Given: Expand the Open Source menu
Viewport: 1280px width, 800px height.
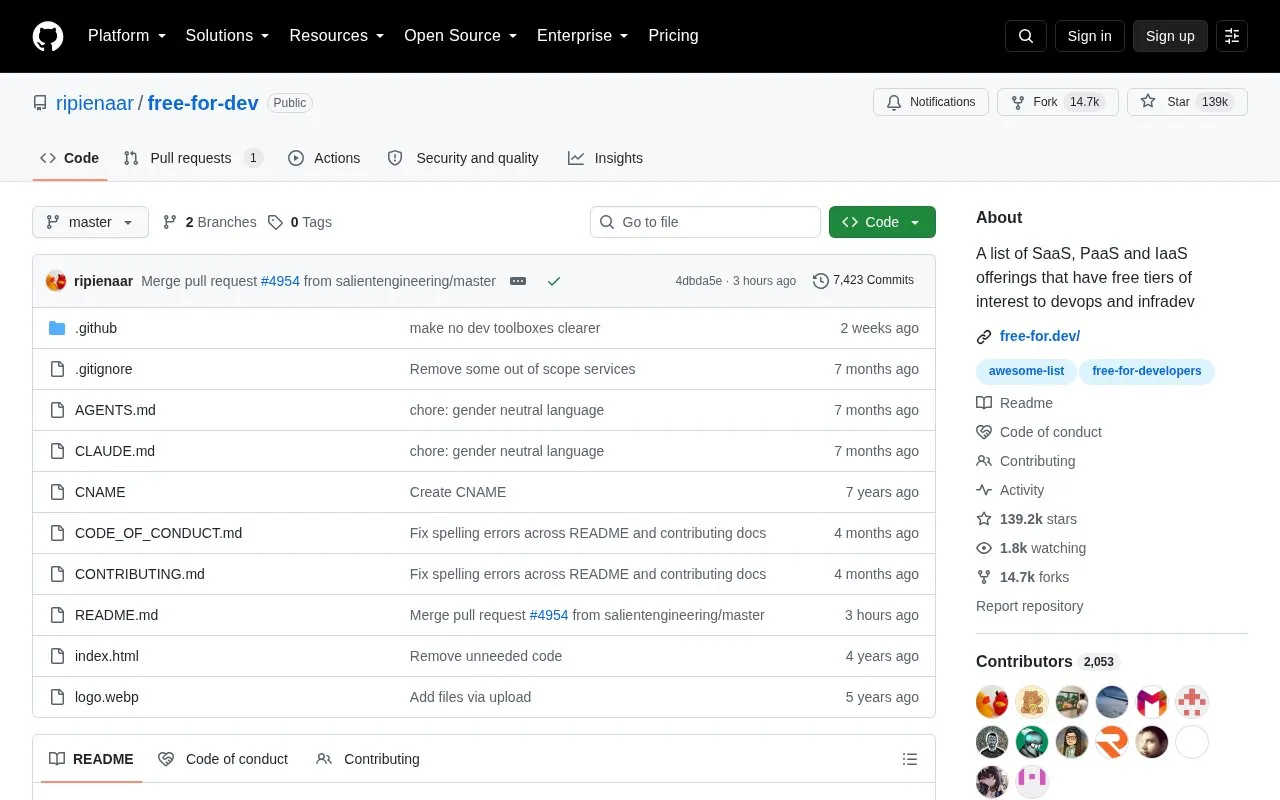Looking at the screenshot, I should pyautogui.click(x=461, y=36).
